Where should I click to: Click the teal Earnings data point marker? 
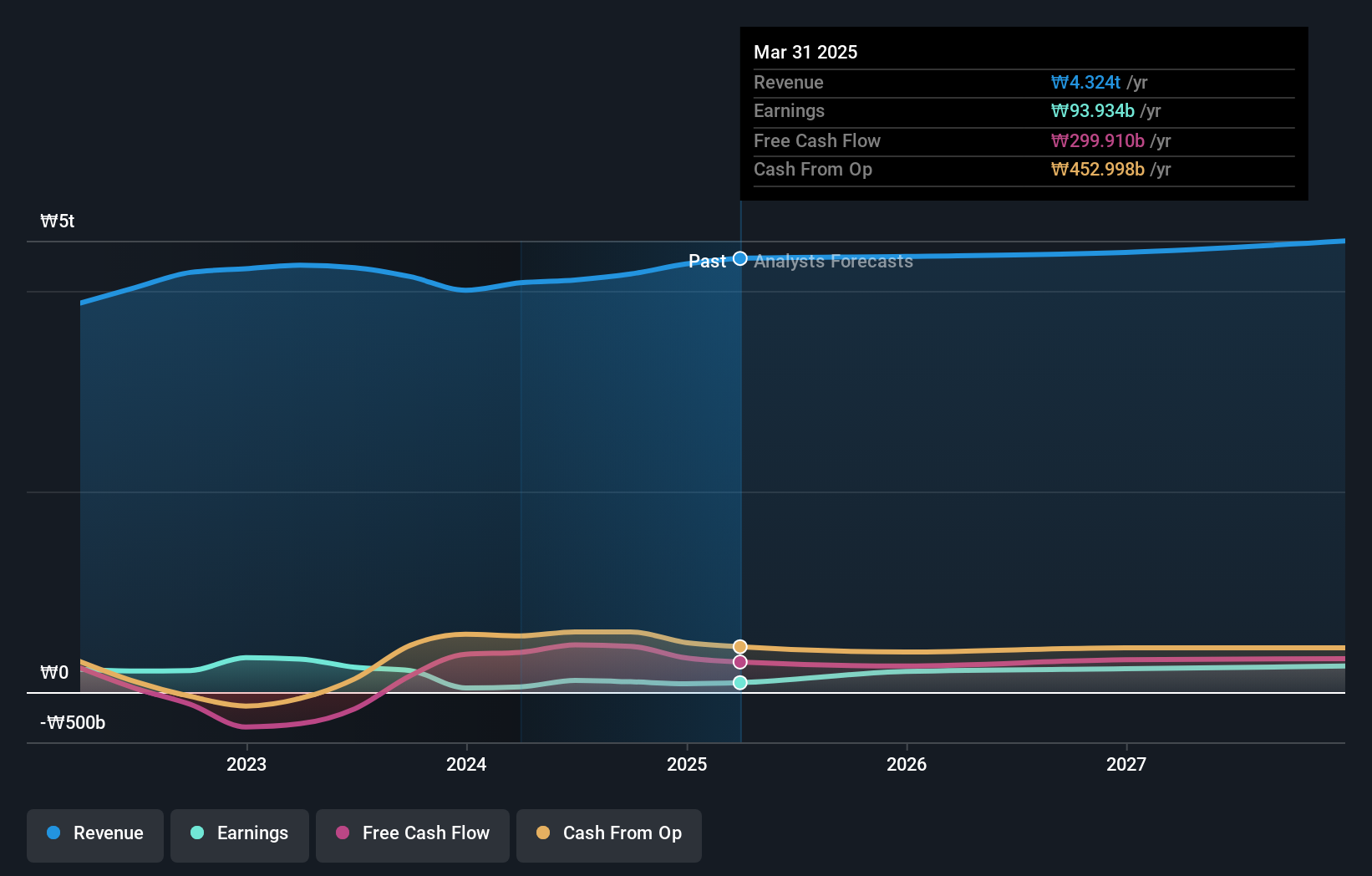[740, 682]
